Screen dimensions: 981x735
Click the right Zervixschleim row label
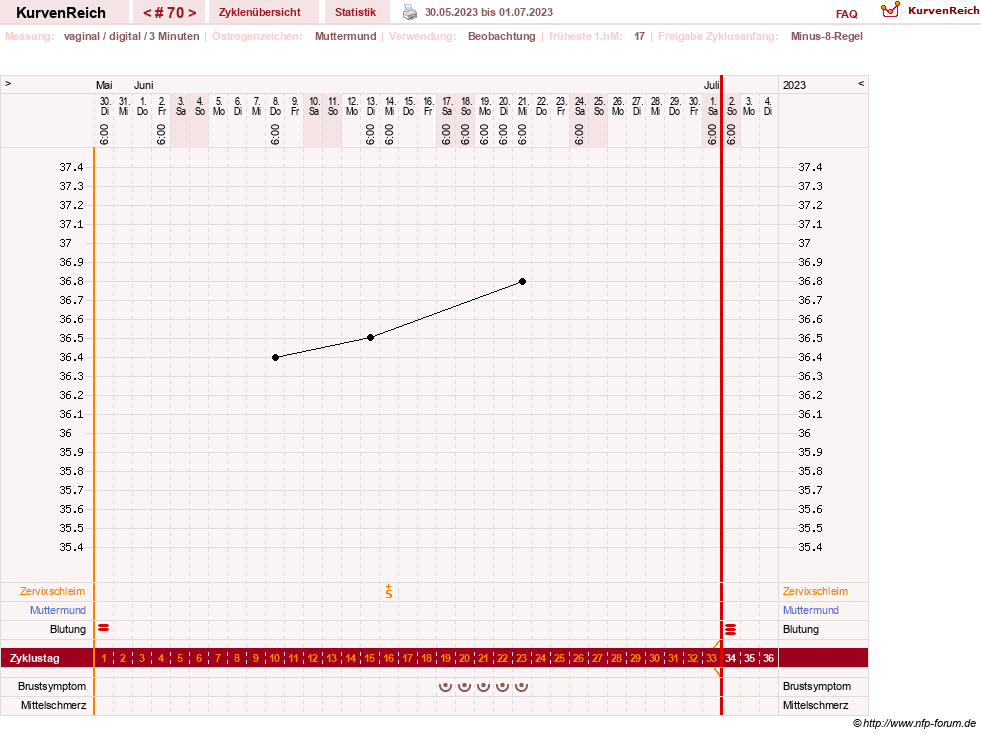coord(815,591)
